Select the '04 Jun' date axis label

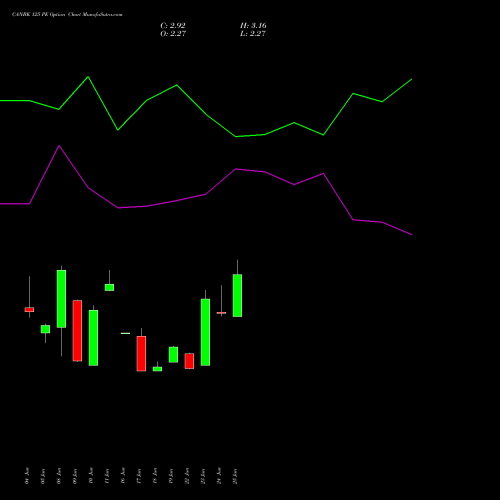coord(27,476)
